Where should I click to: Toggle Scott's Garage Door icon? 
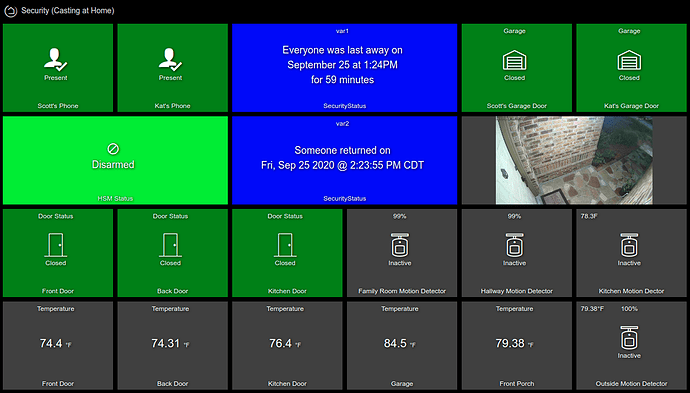[514, 61]
